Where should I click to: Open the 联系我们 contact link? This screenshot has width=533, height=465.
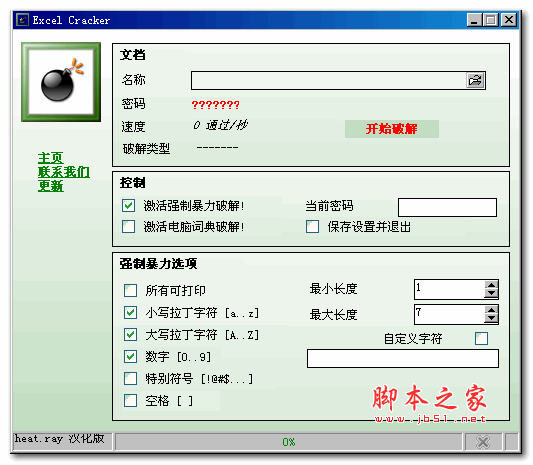coord(64,172)
